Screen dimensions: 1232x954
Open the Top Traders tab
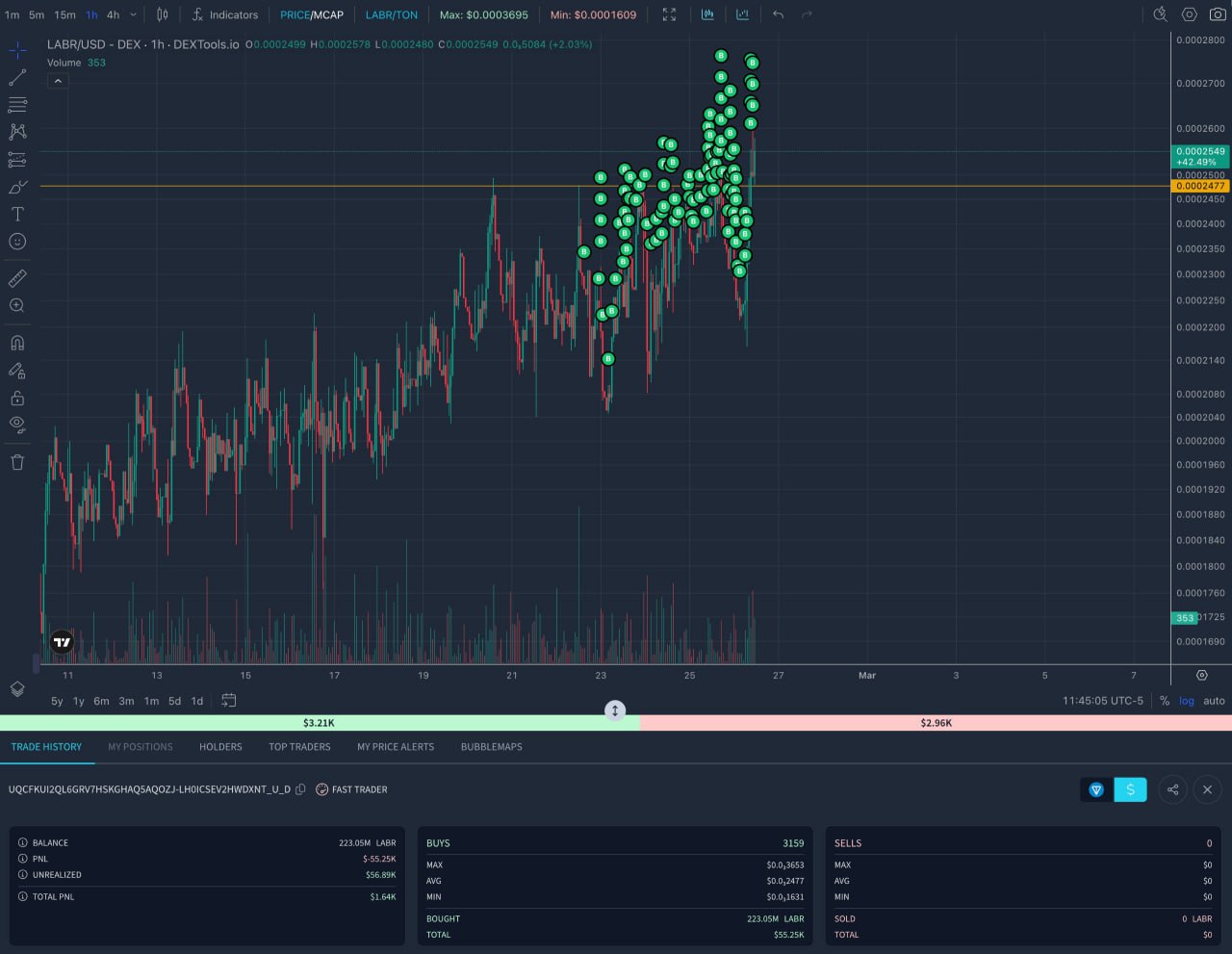point(299,747)
